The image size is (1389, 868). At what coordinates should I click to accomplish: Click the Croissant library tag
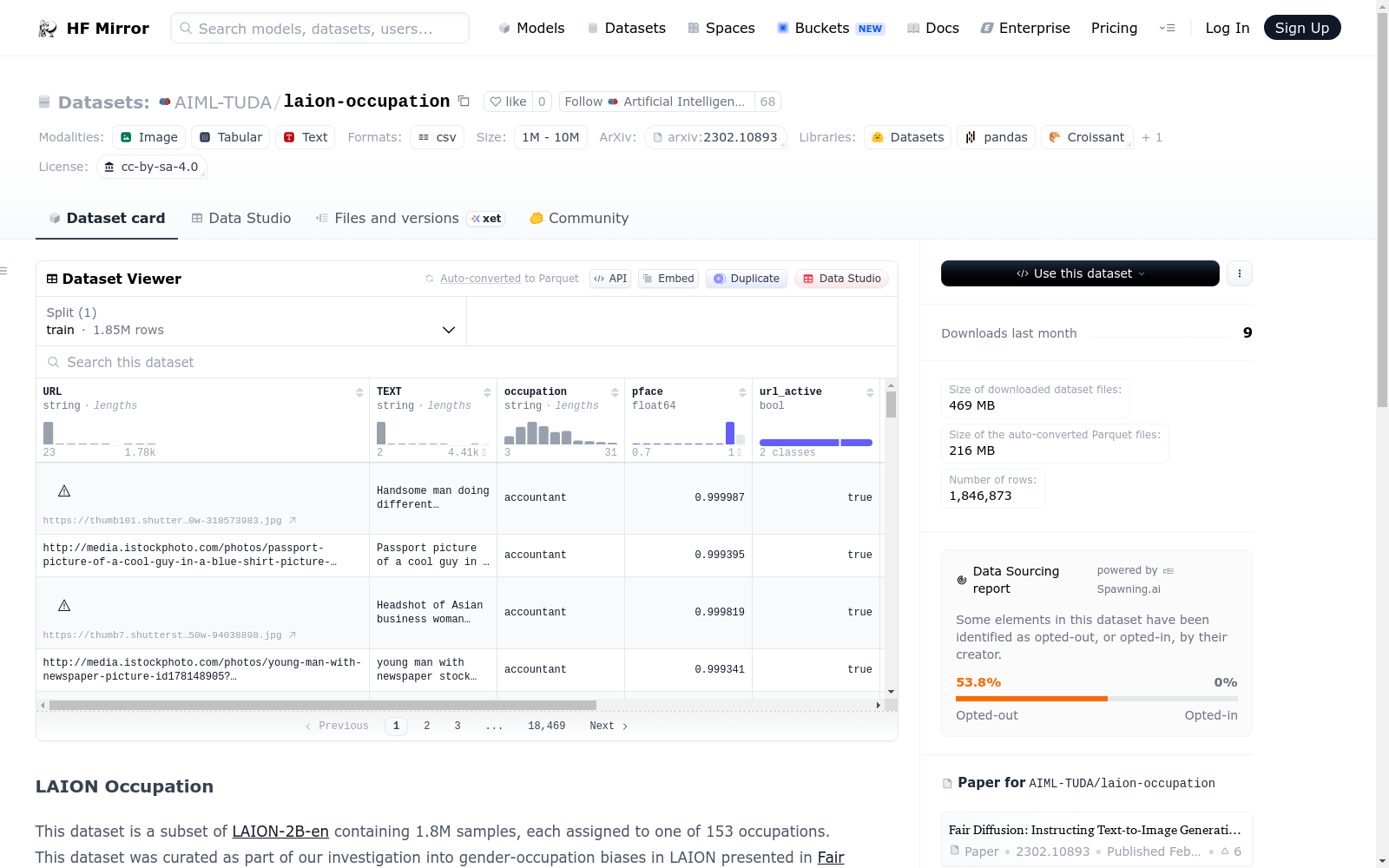click(x=1087, y=137)
